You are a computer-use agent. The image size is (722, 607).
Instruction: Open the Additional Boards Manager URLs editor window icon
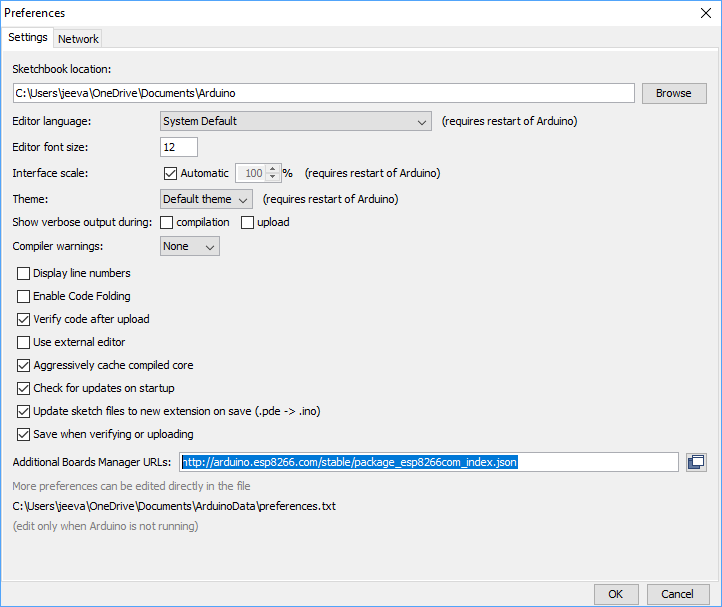pyautogui.click(x=696, y=462)
